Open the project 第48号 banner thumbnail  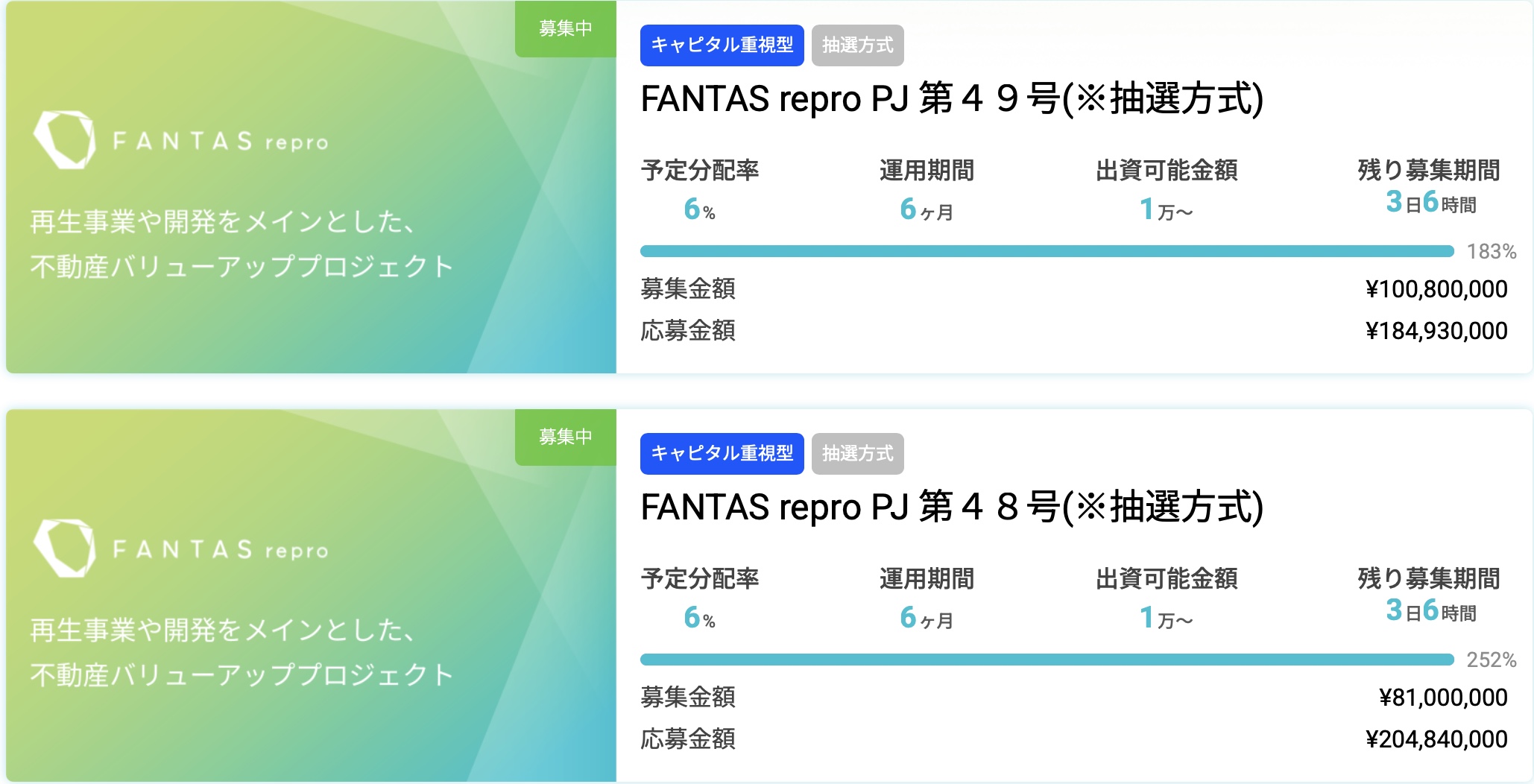click(x=312, y=595)
